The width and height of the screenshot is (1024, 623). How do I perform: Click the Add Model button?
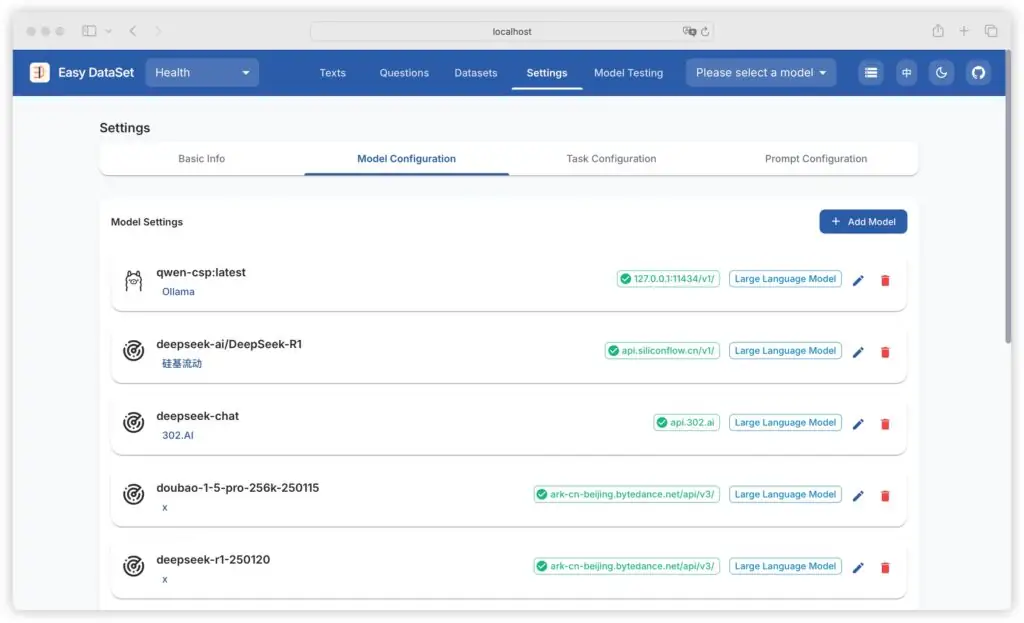862,221
